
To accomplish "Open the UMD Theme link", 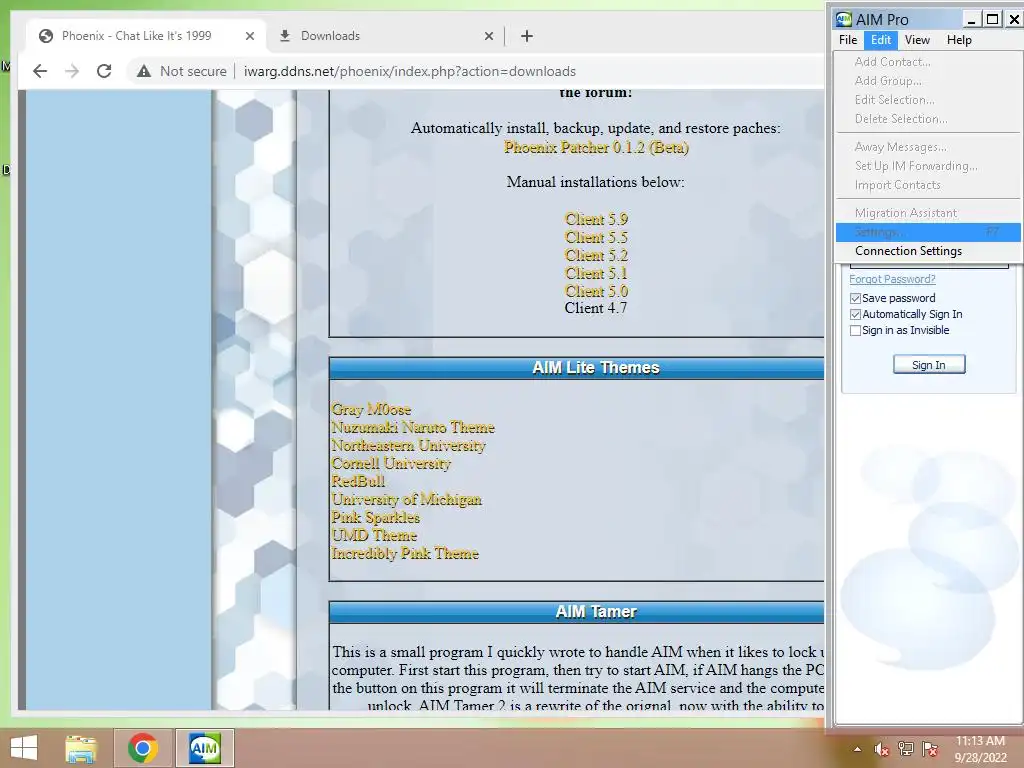I will point(374,536).
